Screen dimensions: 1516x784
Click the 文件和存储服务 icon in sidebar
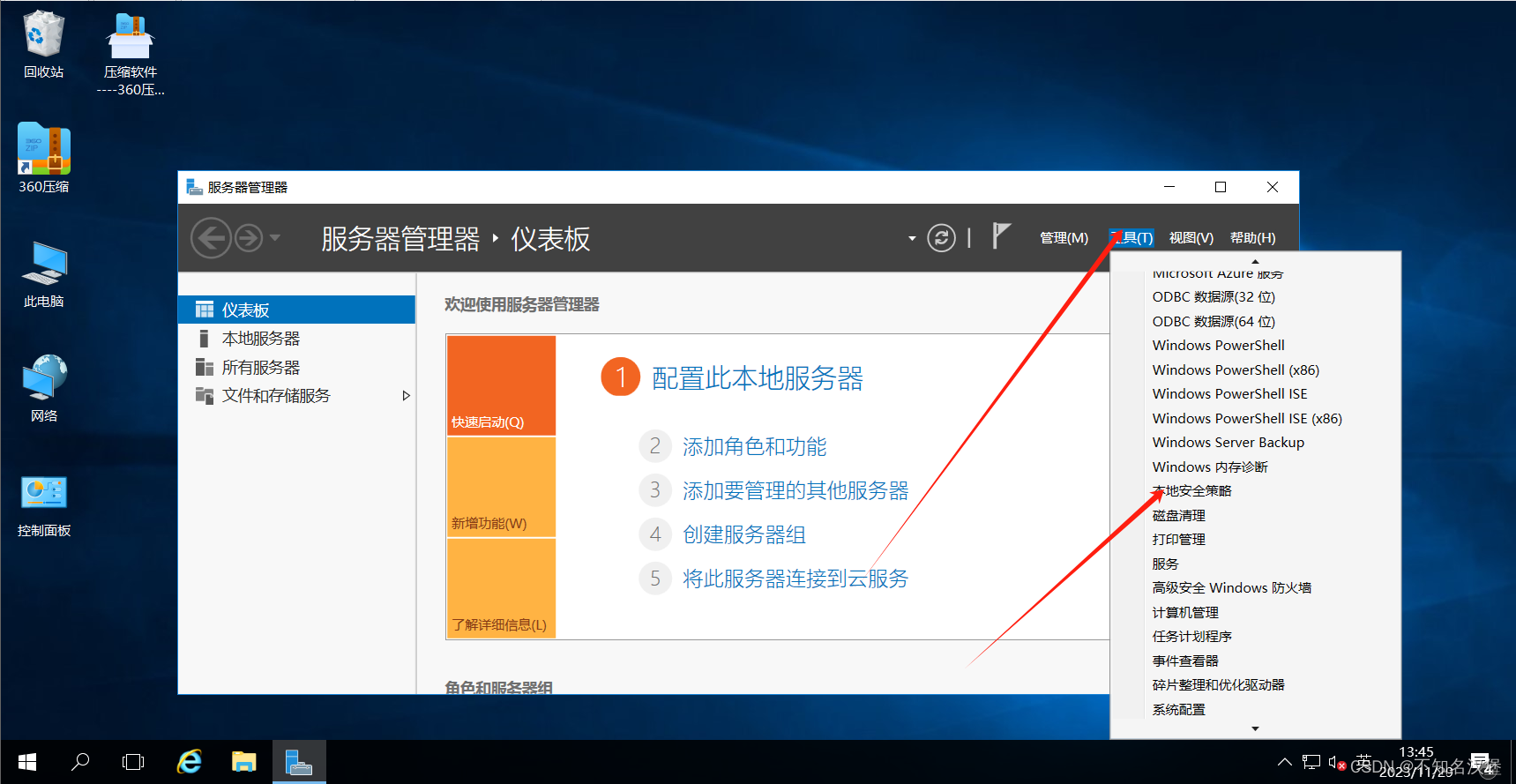205,395
